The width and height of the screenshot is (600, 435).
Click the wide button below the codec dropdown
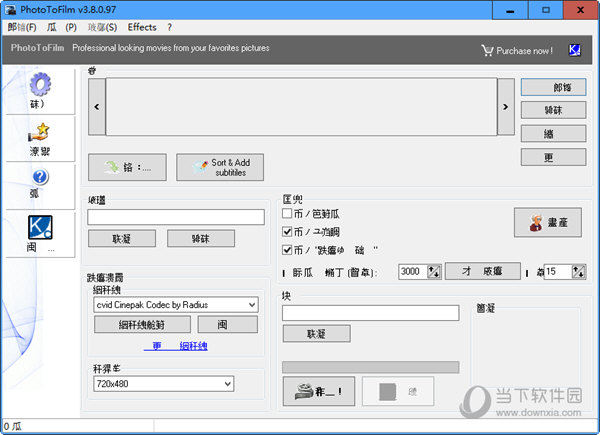point(142,325)
